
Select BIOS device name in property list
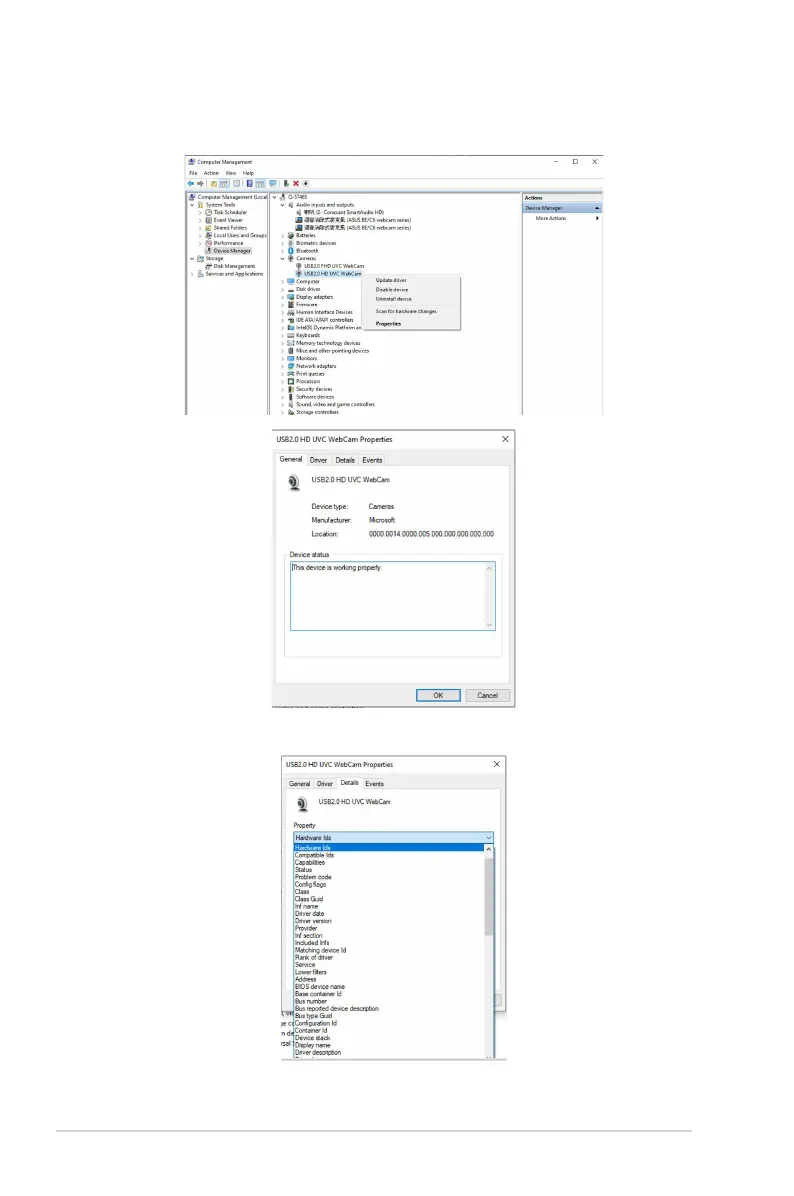320,987
